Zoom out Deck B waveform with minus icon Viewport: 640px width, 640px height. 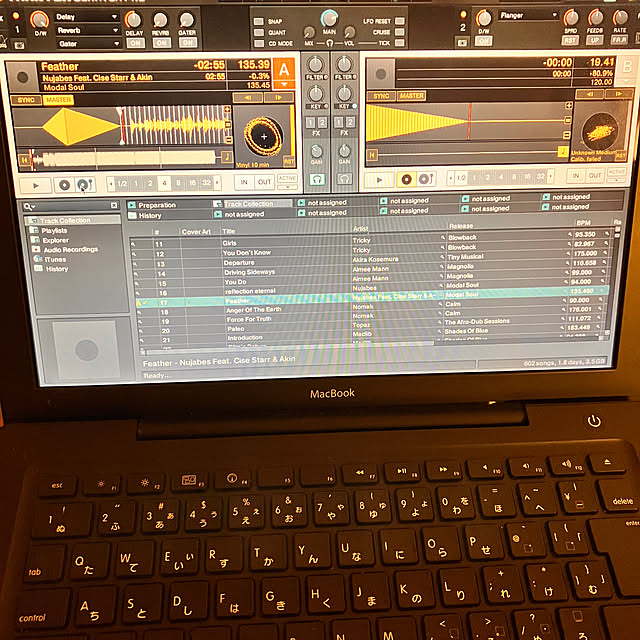tap(567, 135)
